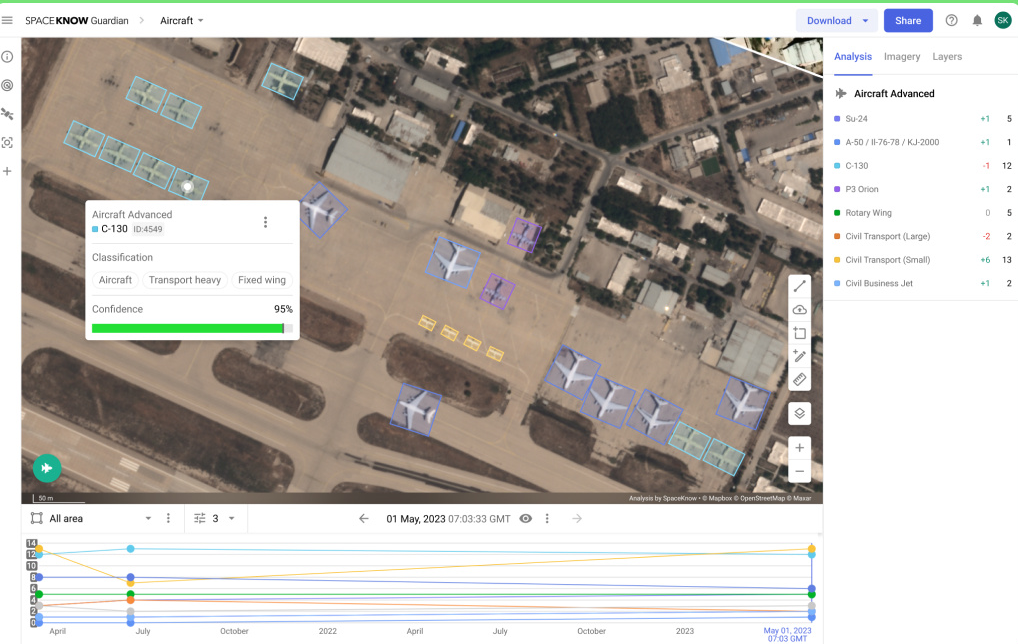
Task: Click the Share button
Action: 908,21
